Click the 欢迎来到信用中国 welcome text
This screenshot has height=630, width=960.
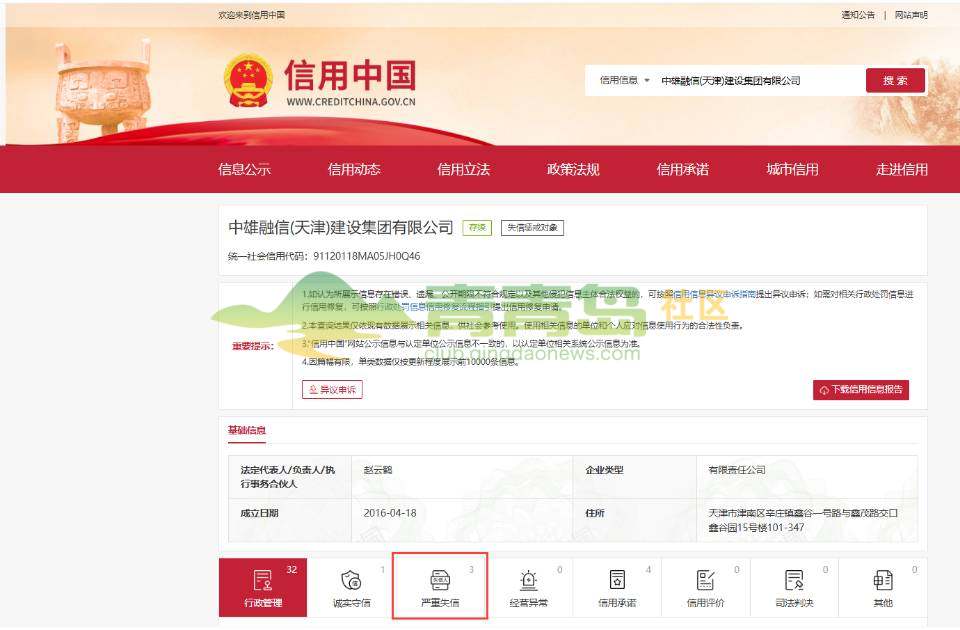252,15
